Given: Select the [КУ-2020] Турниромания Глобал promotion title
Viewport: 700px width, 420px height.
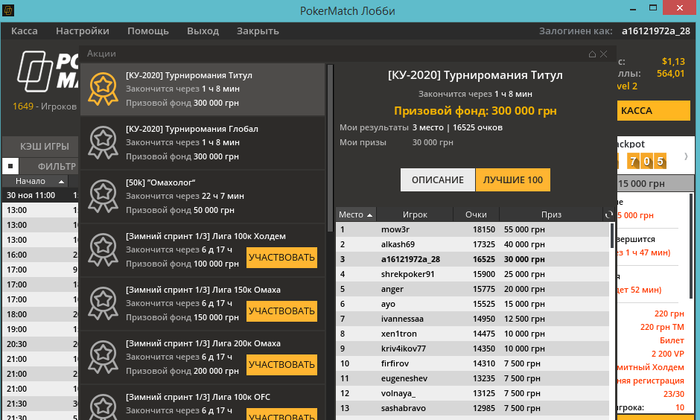Looking at the screenshot, I should [x=192, y=129].
